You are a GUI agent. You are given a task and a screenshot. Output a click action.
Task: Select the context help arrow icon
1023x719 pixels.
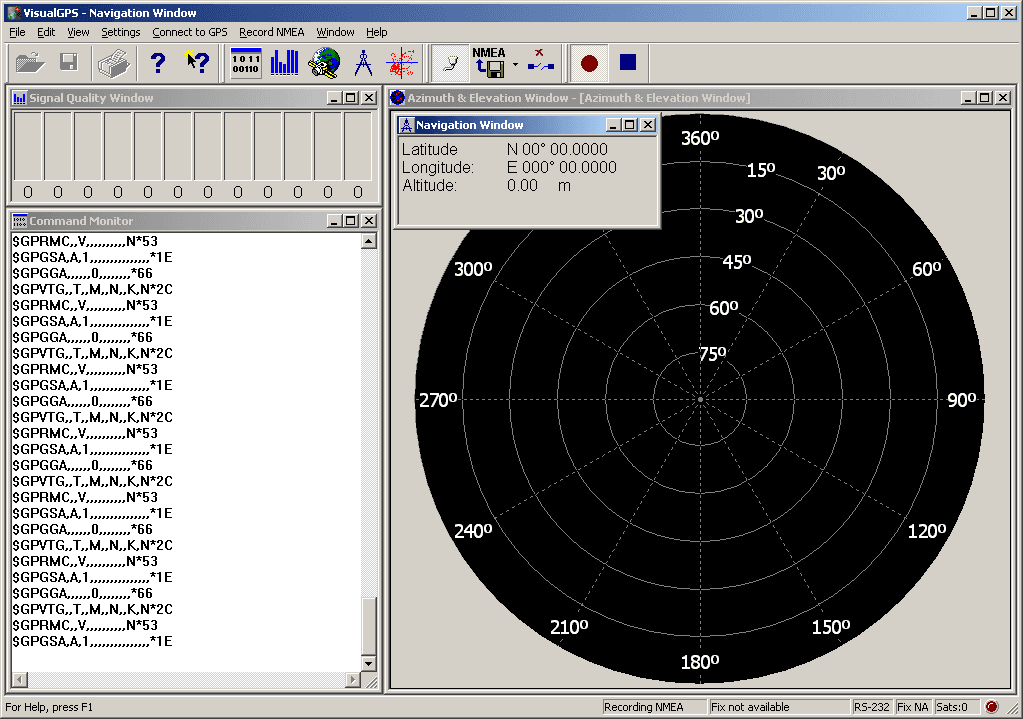pyautogui.click(x=197, y=63)
